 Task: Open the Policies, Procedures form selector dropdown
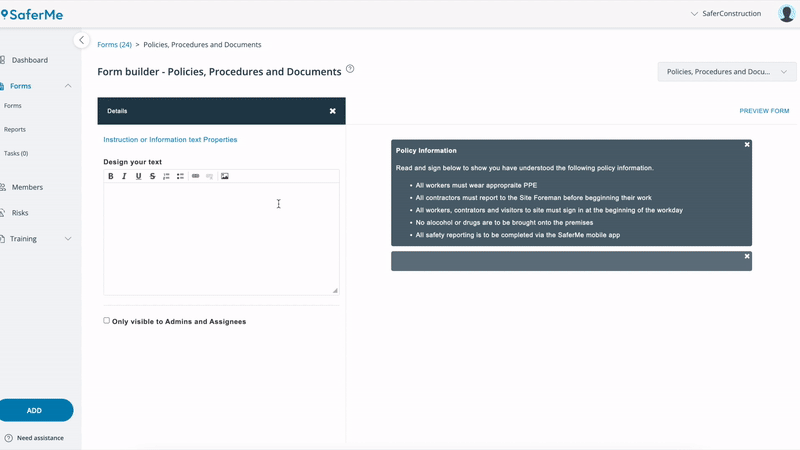726,72
